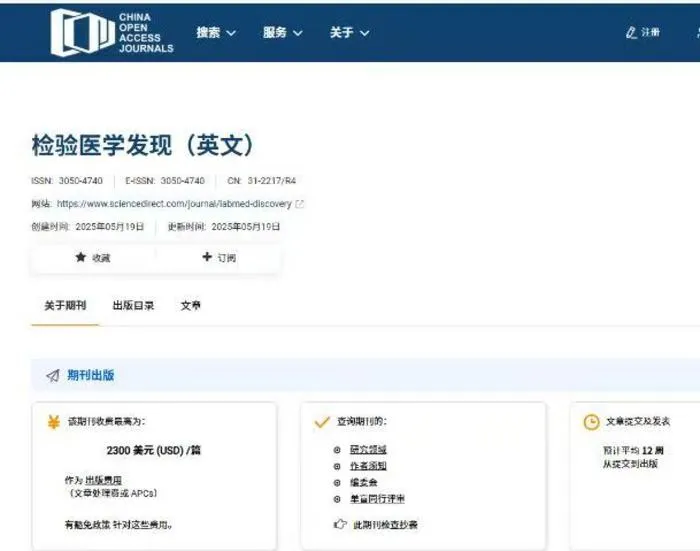Expand the 搜索 dropdown menu
700x551 pixels.
pyautogui.click(x=216, y=33)
